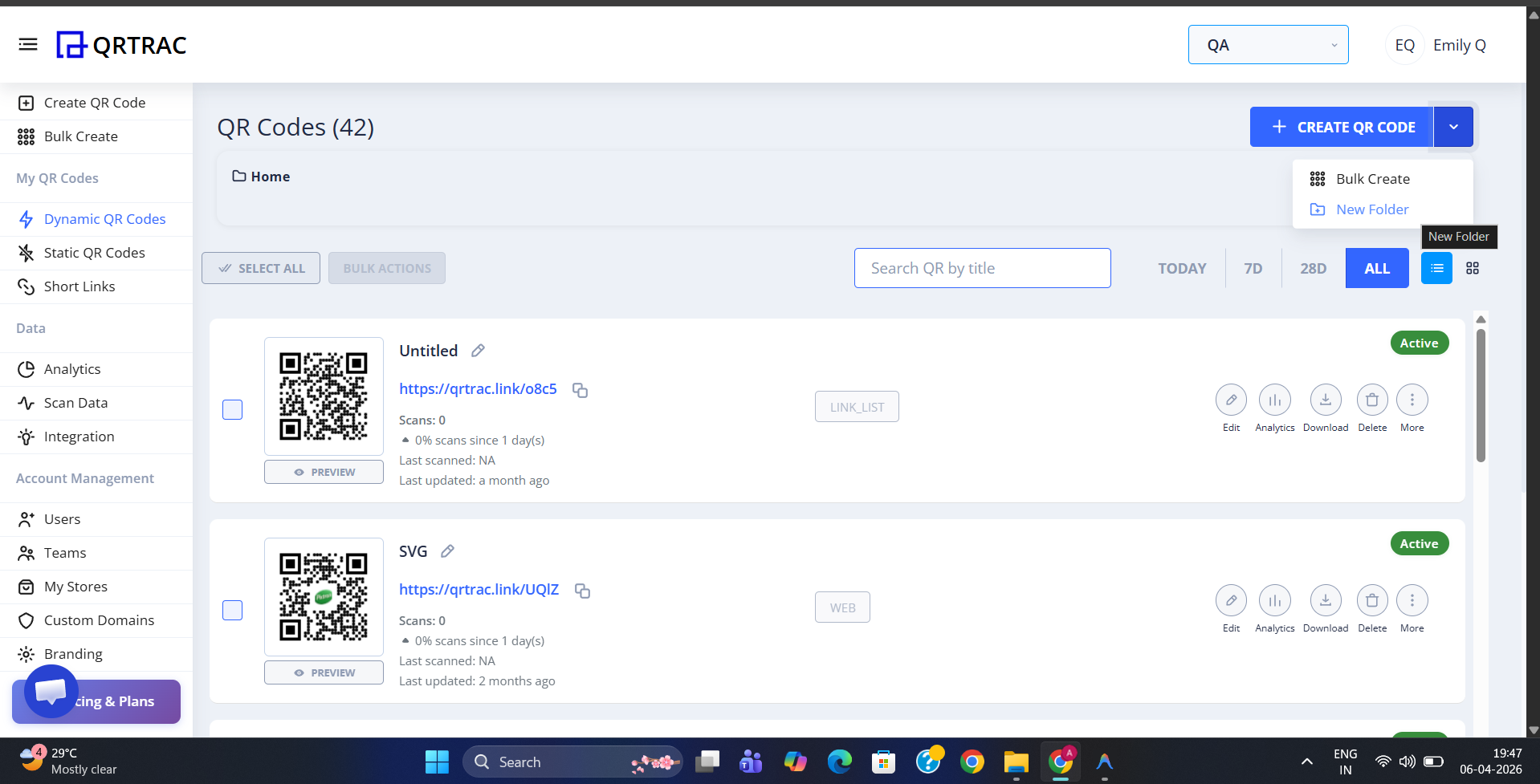Select Static QR Codes in the sidebar
The image size is (1540, 784).
(x=94, y=252)
